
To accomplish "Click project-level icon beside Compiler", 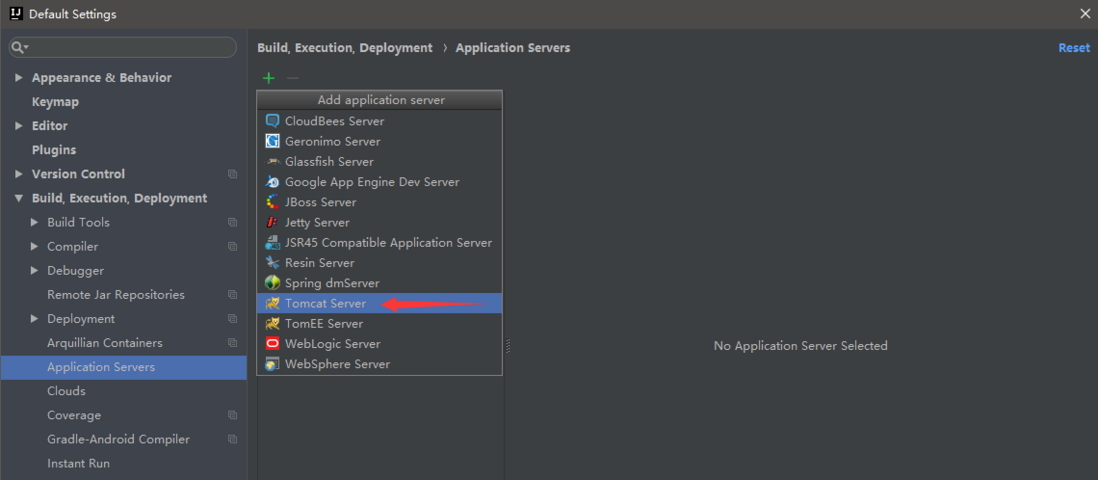I will [232, 247].
